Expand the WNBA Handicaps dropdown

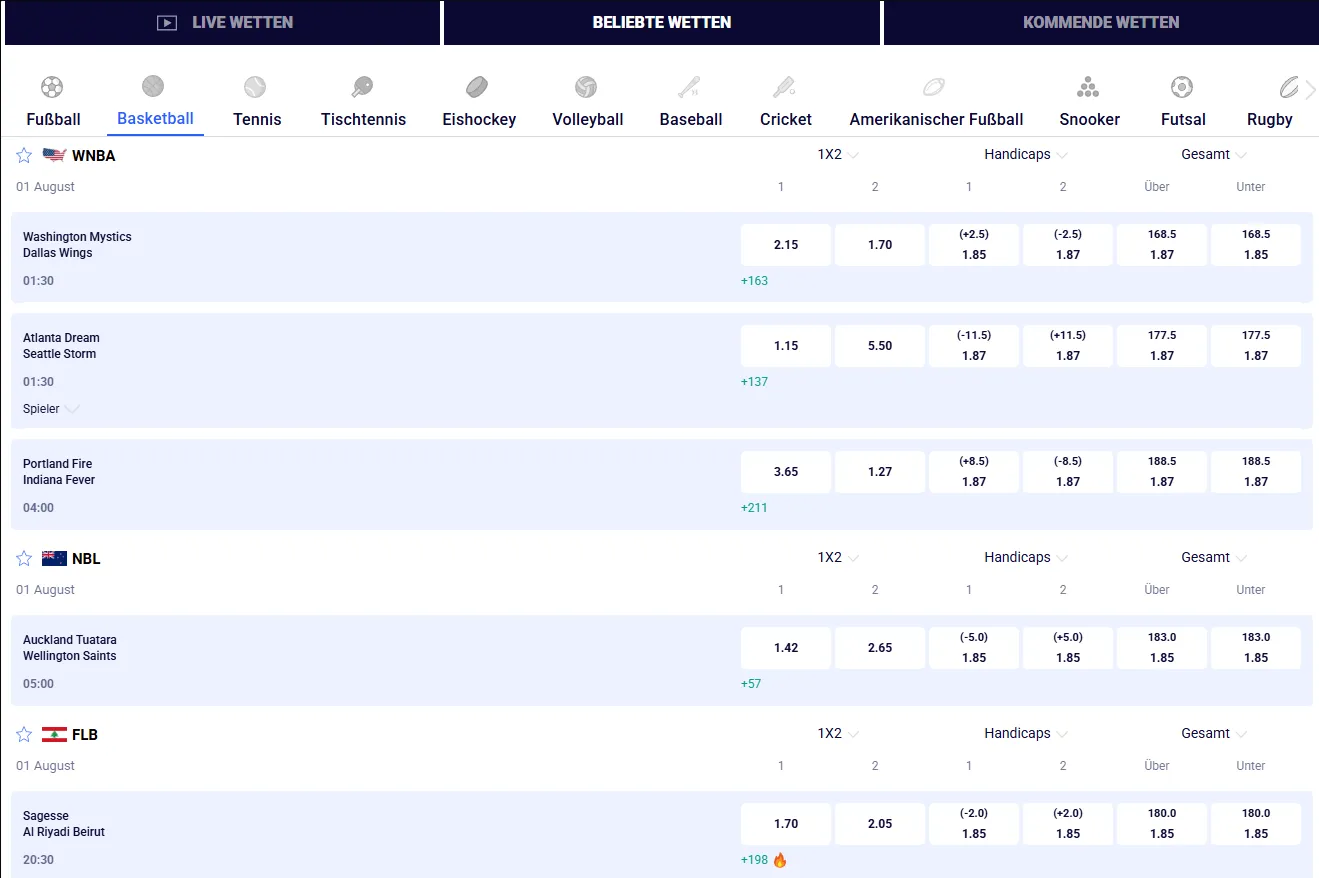(x=1026, y=155)
